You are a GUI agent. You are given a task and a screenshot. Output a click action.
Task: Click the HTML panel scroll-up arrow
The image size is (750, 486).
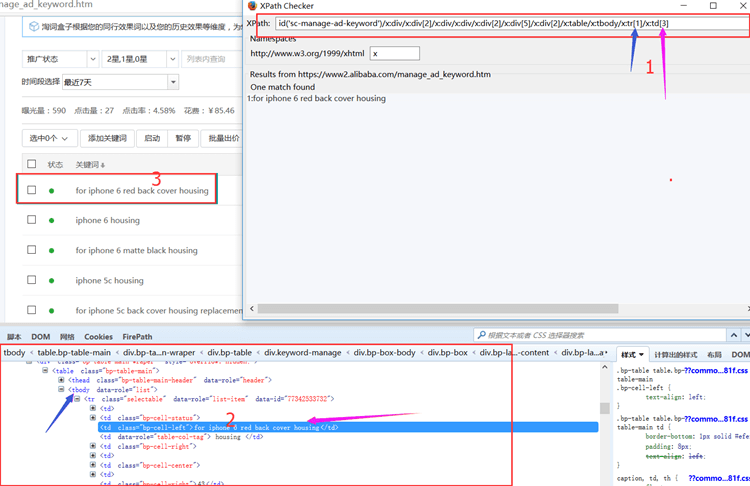pyautogui.click(x=605, y=367)
